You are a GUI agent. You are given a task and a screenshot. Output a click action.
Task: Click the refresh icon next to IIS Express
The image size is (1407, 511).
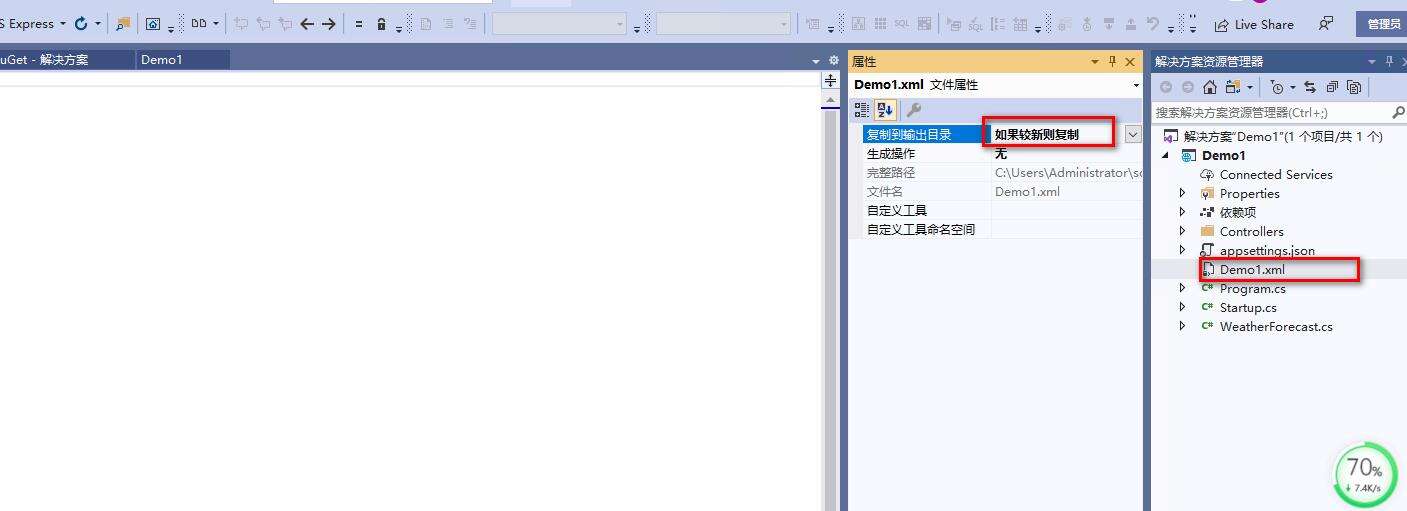click(81, 24)
